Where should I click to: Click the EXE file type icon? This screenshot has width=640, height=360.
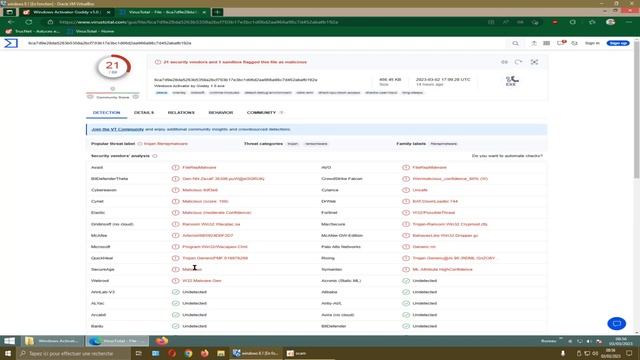pos(511,80)
